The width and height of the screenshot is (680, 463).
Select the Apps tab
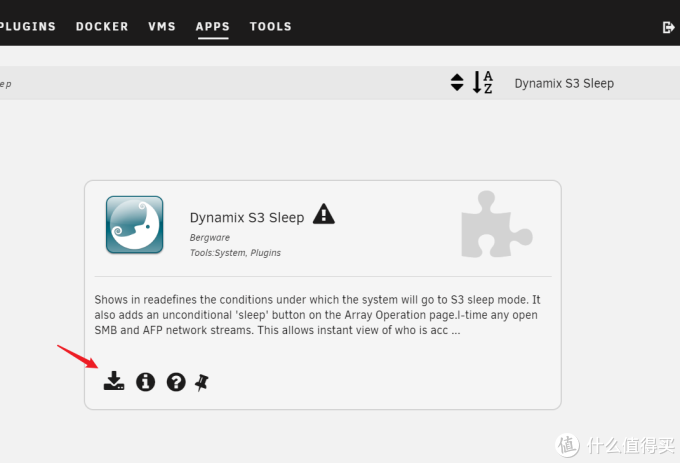(212, 26)
